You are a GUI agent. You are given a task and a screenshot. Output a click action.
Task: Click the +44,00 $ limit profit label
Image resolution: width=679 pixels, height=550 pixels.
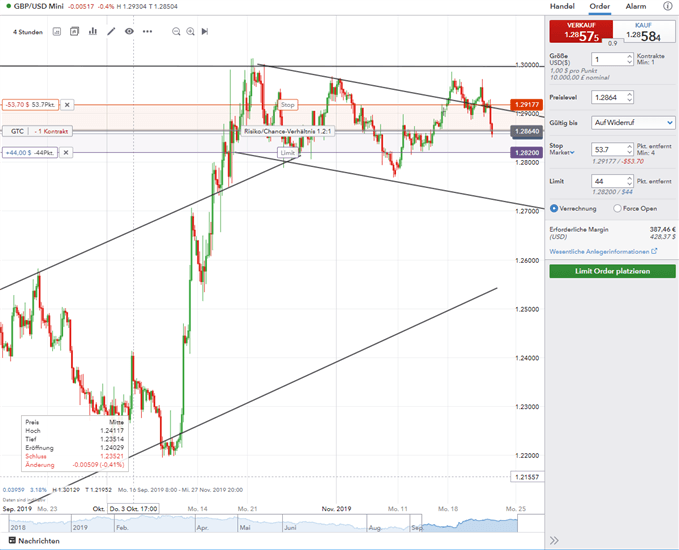click(29, 152)
